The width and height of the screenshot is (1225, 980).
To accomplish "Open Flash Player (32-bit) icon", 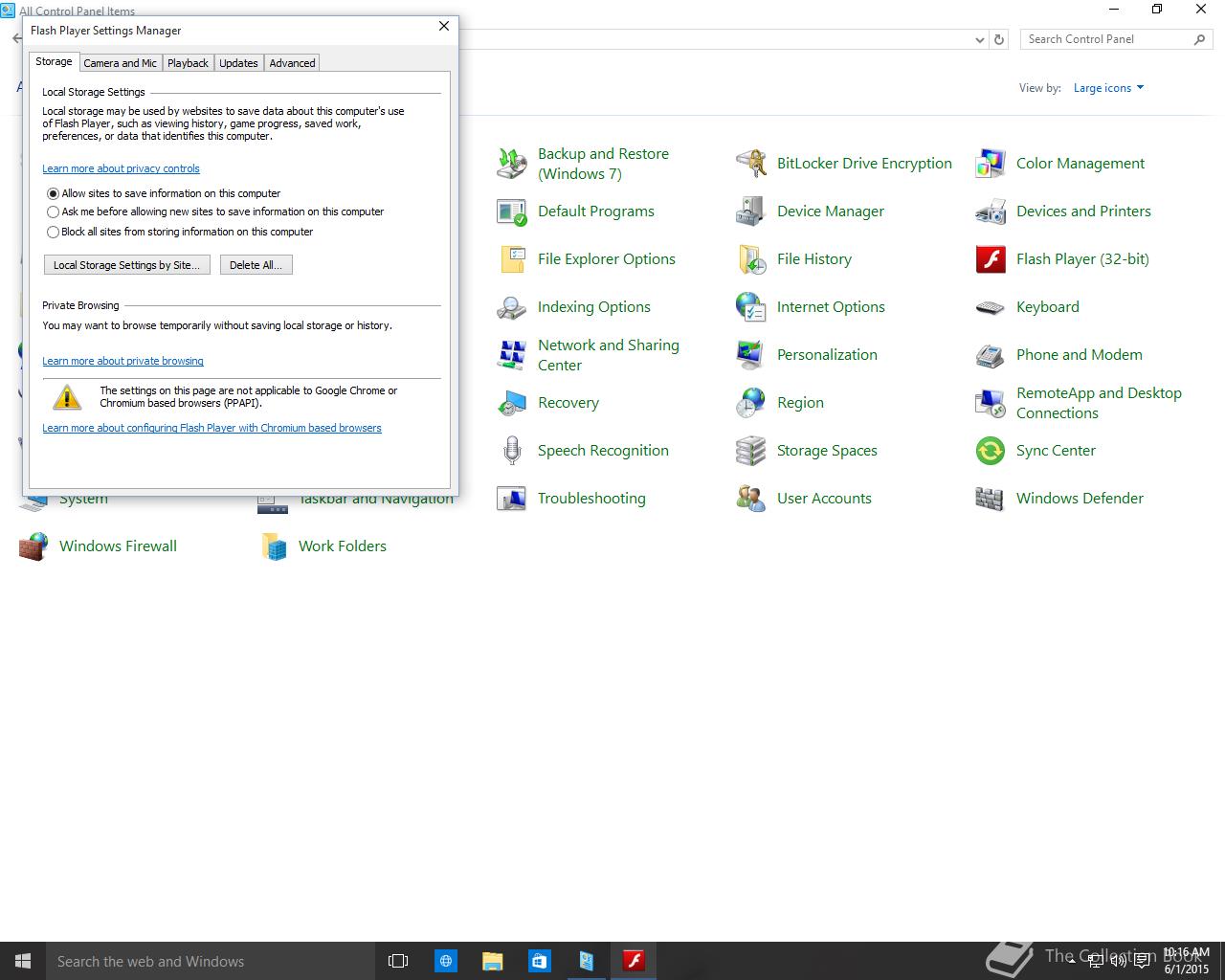I will [991, 259].
